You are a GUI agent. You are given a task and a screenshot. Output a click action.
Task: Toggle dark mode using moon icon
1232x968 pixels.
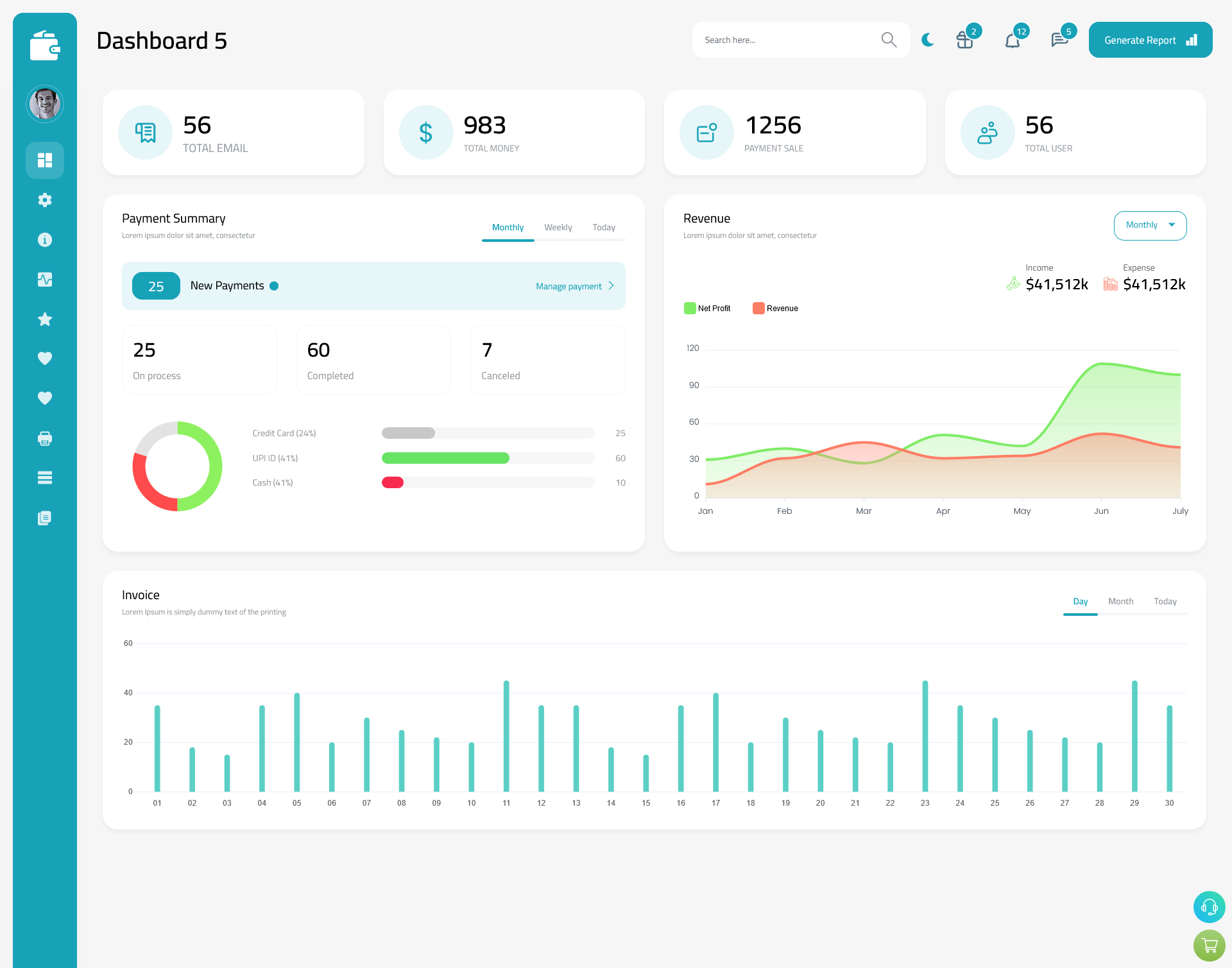[x=927, y=39]
